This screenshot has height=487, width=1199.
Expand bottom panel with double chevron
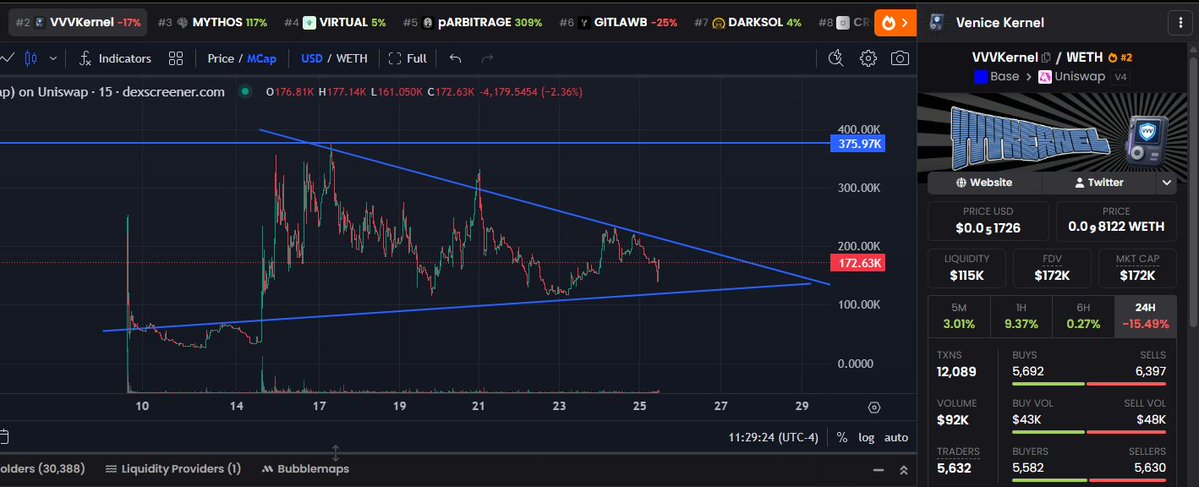click(903, 469)
